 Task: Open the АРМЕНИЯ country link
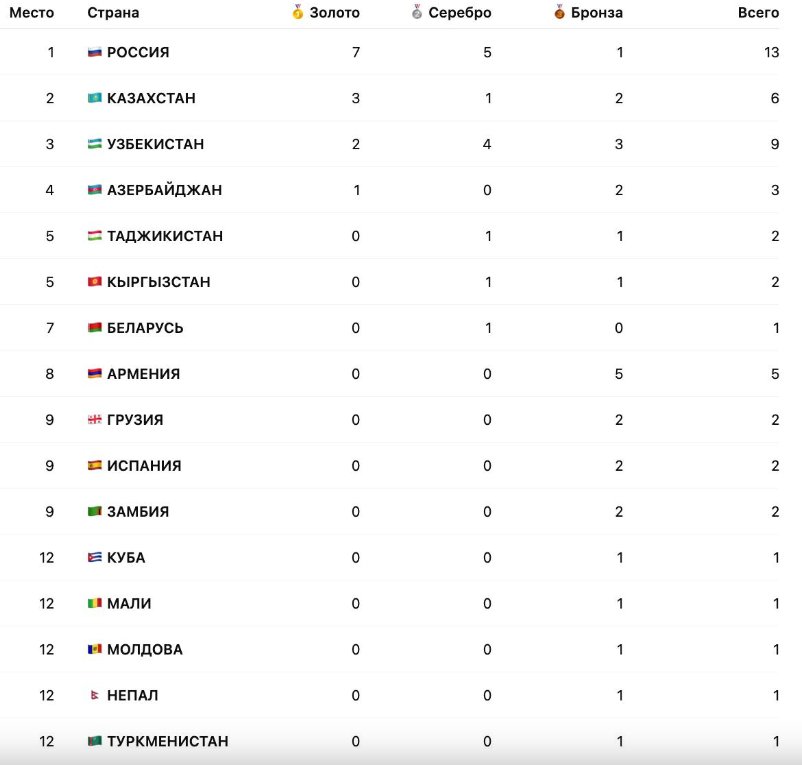point(143,374)
